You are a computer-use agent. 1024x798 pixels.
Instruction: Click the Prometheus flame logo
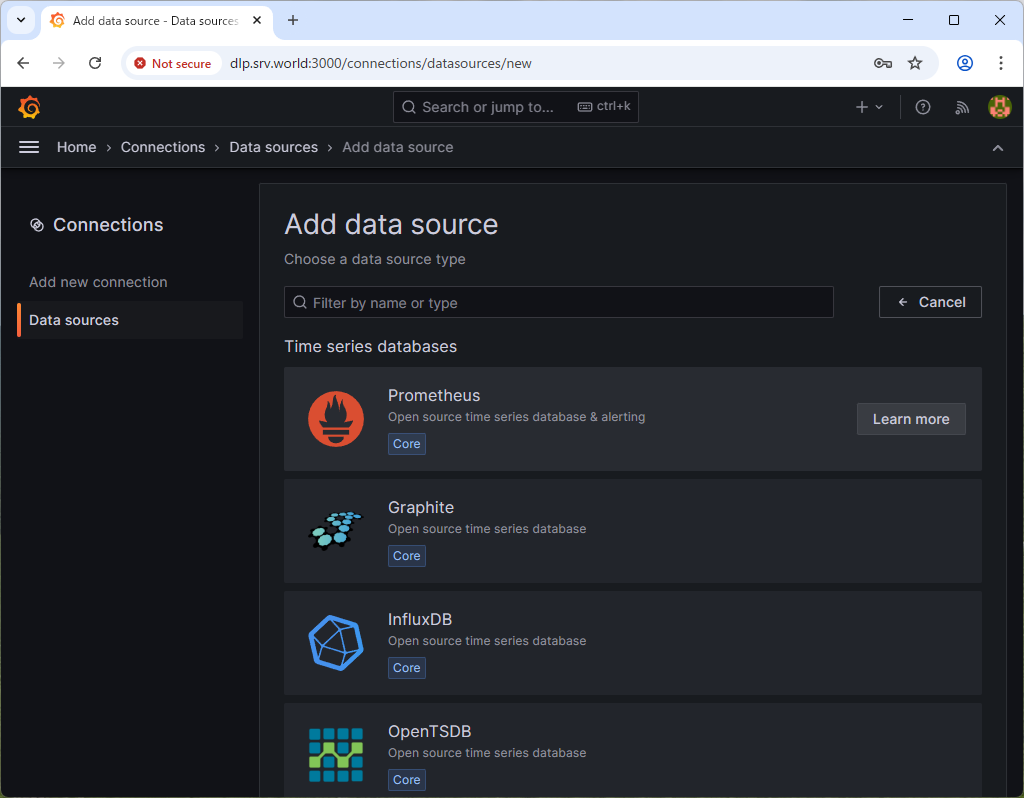tap(336, 419)
